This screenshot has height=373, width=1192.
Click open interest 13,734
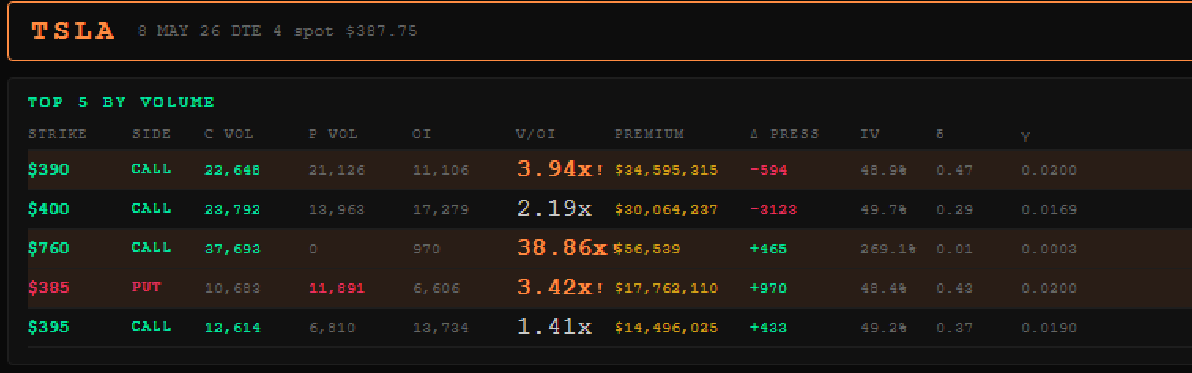(x=441, y=328)
